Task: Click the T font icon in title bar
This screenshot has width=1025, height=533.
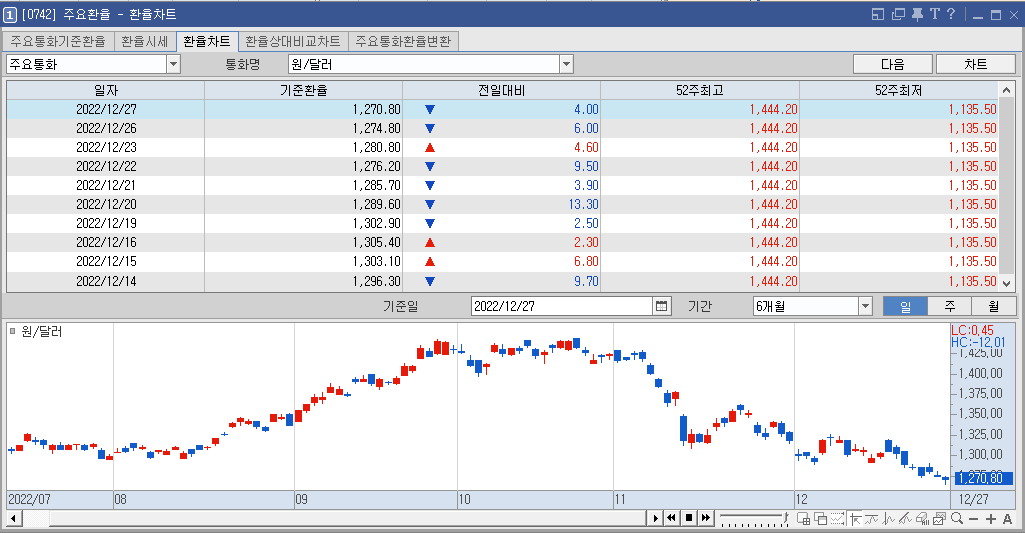Action: pyautogui.click(x=935, y=14)
